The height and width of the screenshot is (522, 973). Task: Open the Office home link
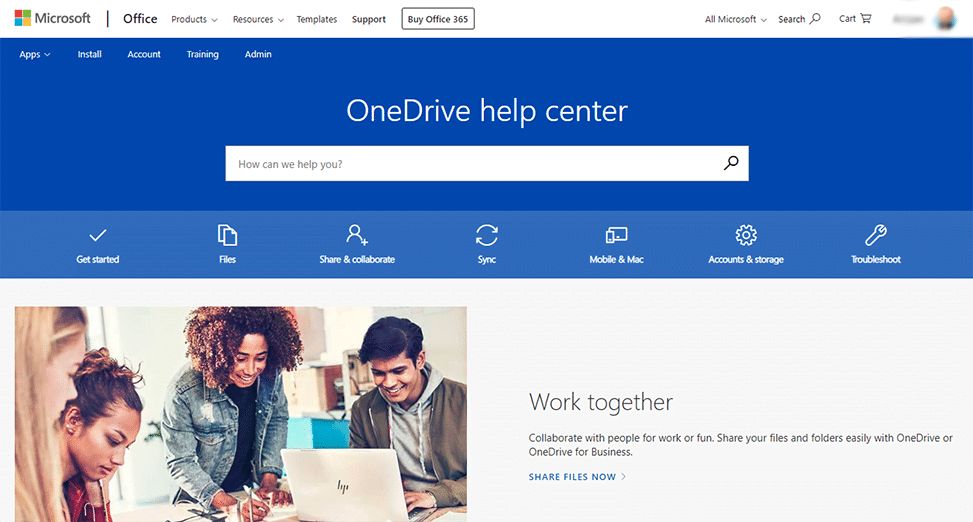pyautogui.click(x=140, y=19)
